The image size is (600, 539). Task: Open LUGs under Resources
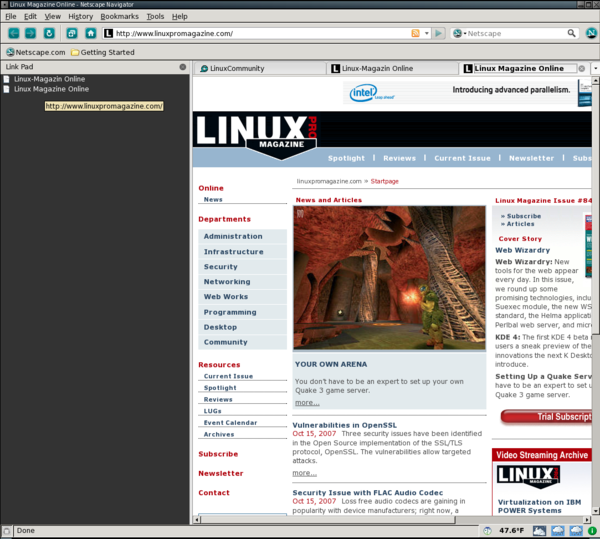coord(212,411)
